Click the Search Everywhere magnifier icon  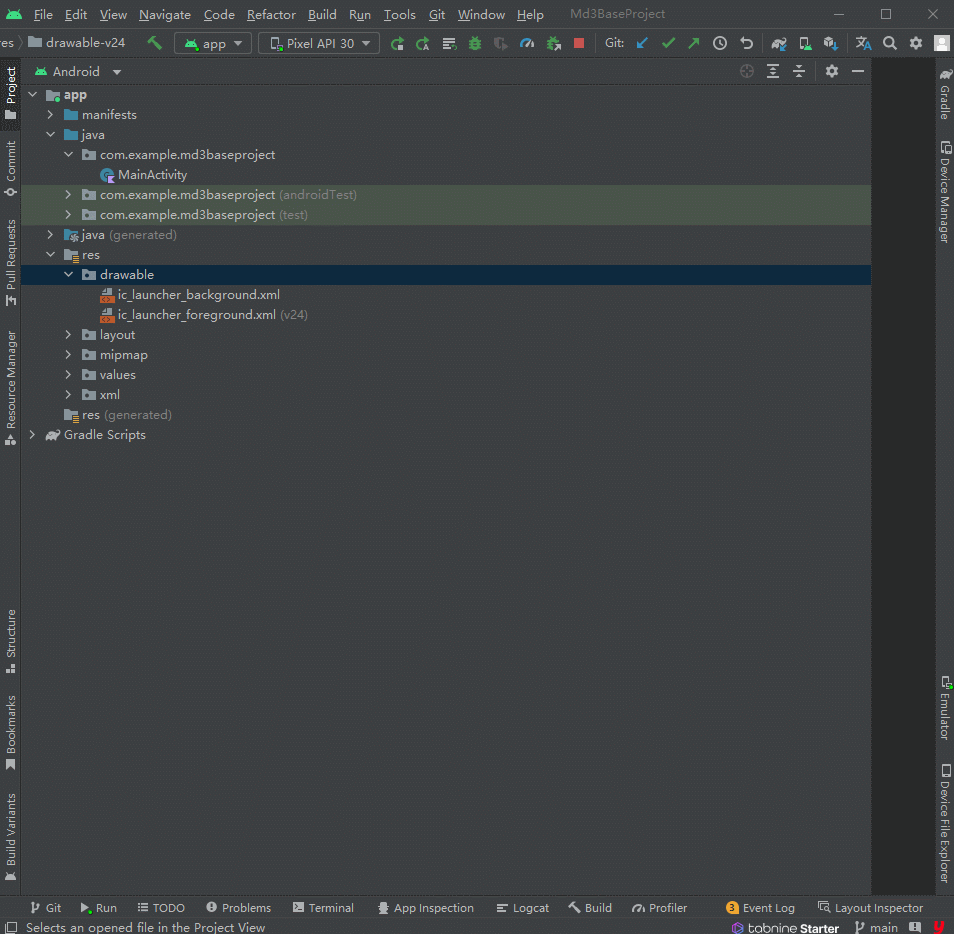(890, 43)
